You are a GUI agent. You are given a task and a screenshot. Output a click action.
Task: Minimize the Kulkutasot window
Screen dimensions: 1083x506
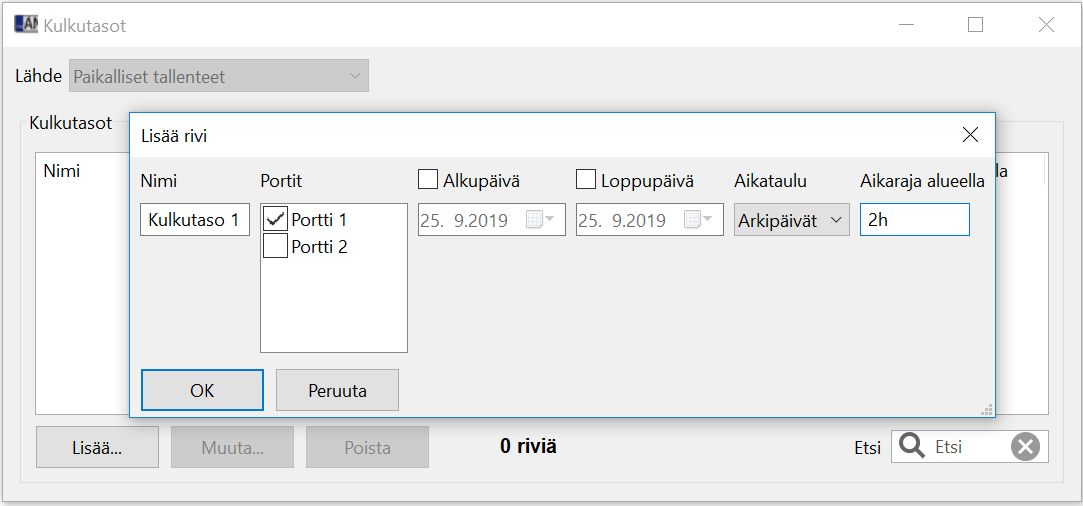click(907, 25)
